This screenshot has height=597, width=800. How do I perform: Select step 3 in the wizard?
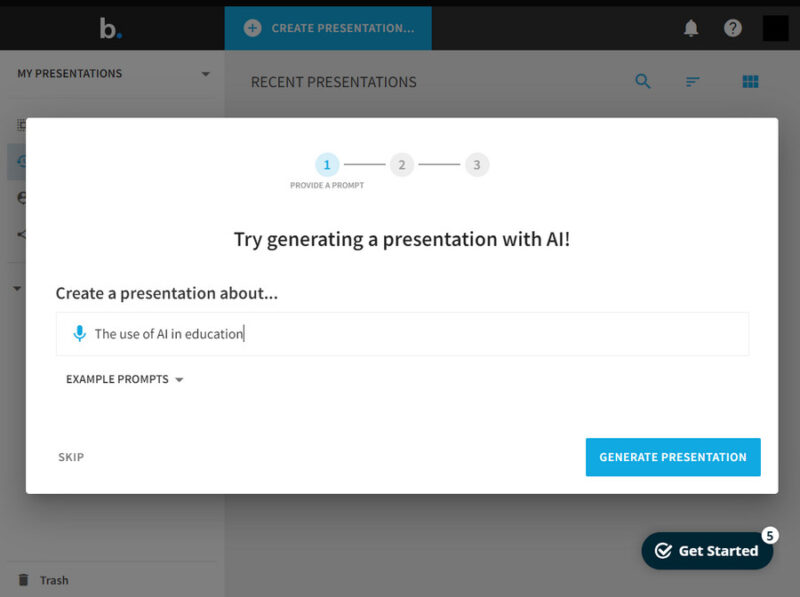click(477, 164)
